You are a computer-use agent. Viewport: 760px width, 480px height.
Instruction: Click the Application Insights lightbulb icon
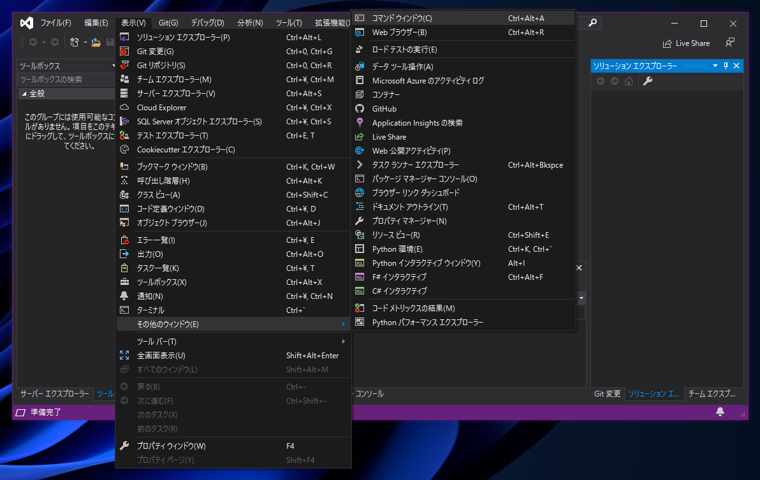click(x=360, y=123)
